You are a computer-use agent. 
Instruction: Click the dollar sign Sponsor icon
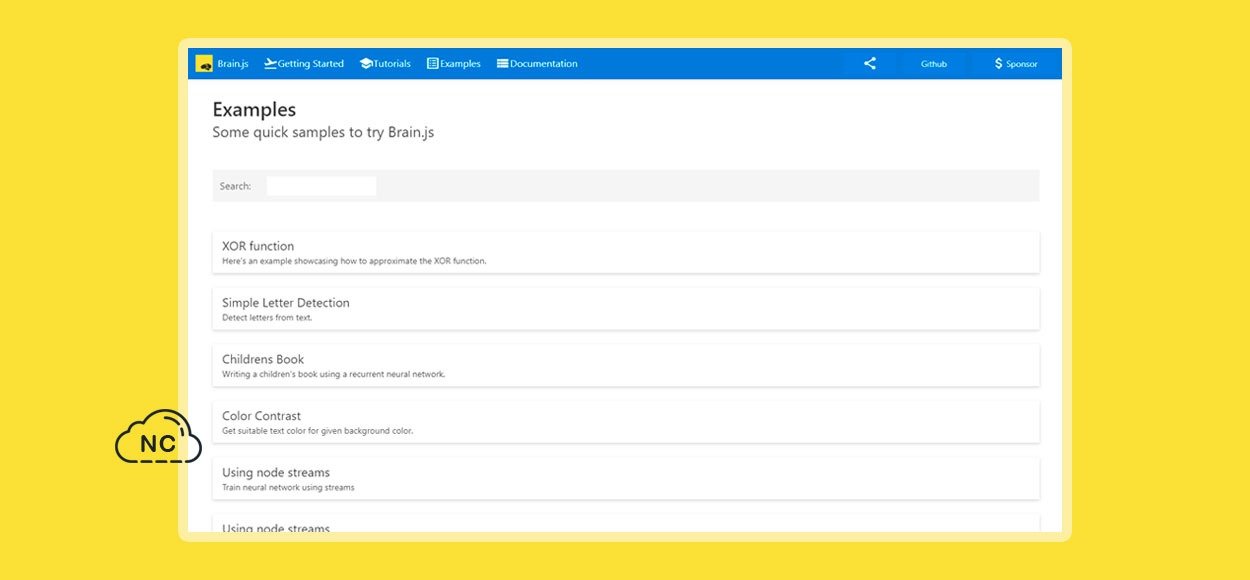pos(998,64)
